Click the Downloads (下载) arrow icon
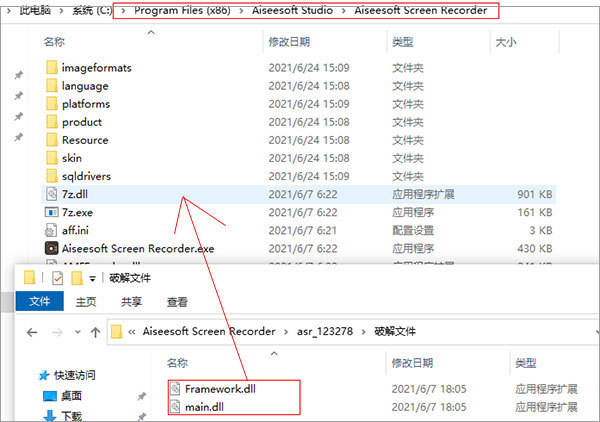Image resolution: width=600 pixels, height=422 pixels. [50, 416]
